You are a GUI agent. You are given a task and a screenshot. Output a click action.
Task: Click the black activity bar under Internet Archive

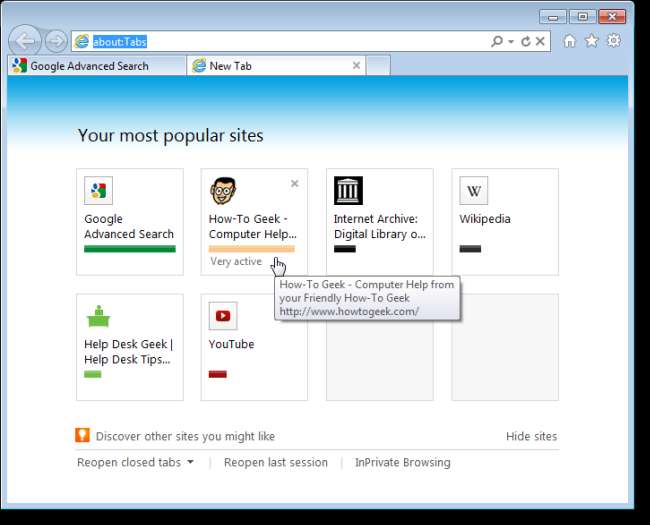click(x=345, y=249)
